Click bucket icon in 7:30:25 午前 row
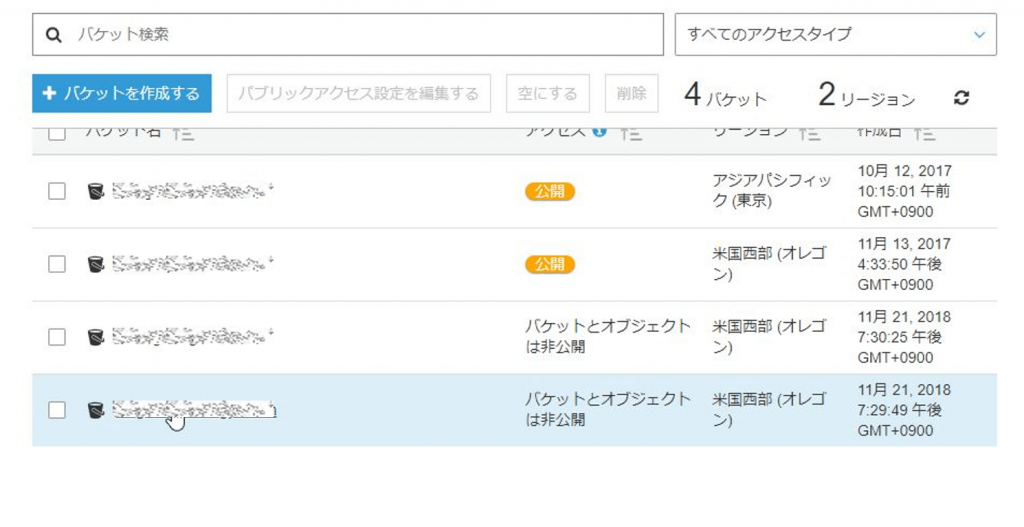This screenshot has height=527, width=1024. click(x=96, y=338)
